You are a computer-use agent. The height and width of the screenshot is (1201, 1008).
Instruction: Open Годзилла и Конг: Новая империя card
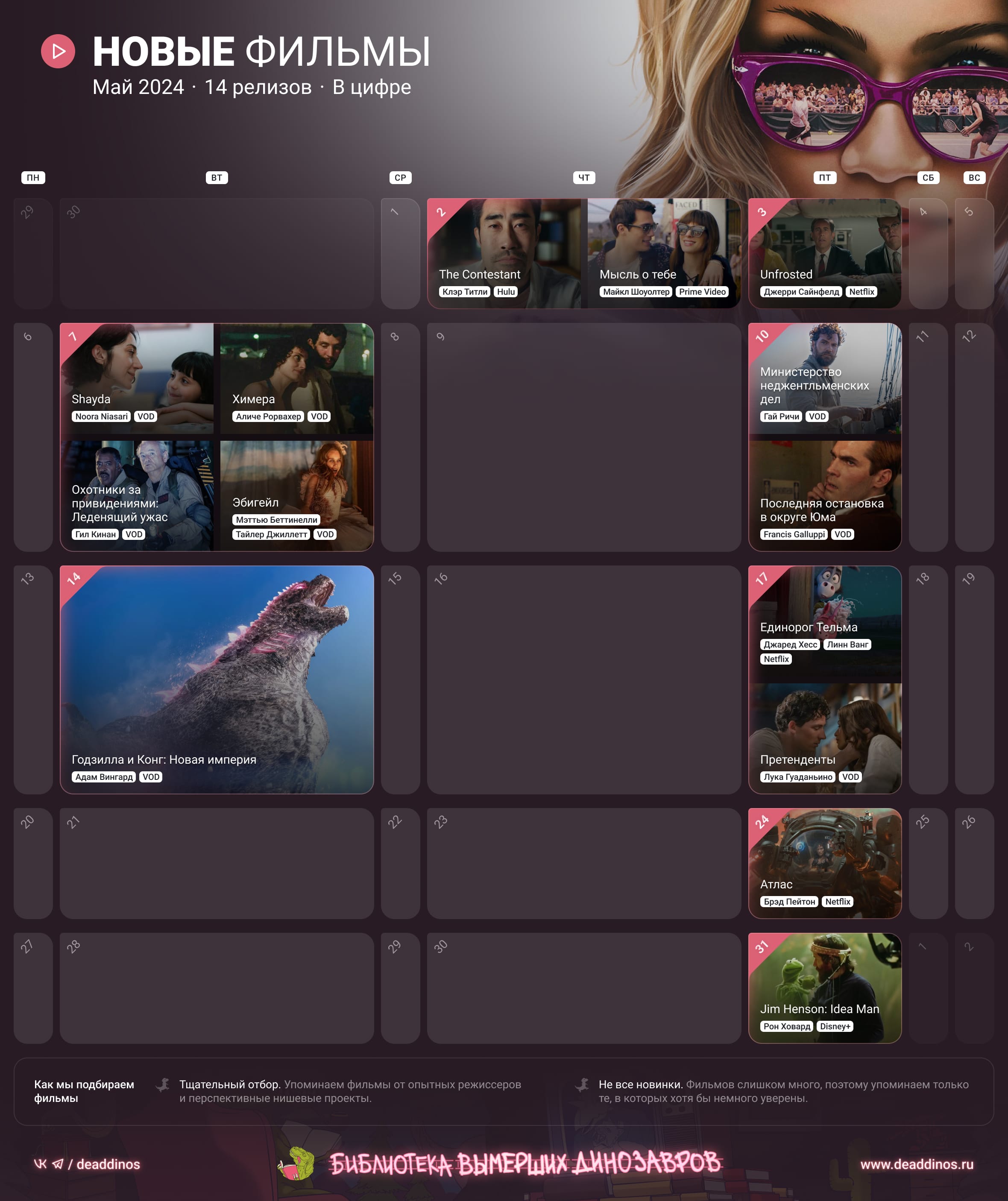pyautogui.click(x=217, y=680)
